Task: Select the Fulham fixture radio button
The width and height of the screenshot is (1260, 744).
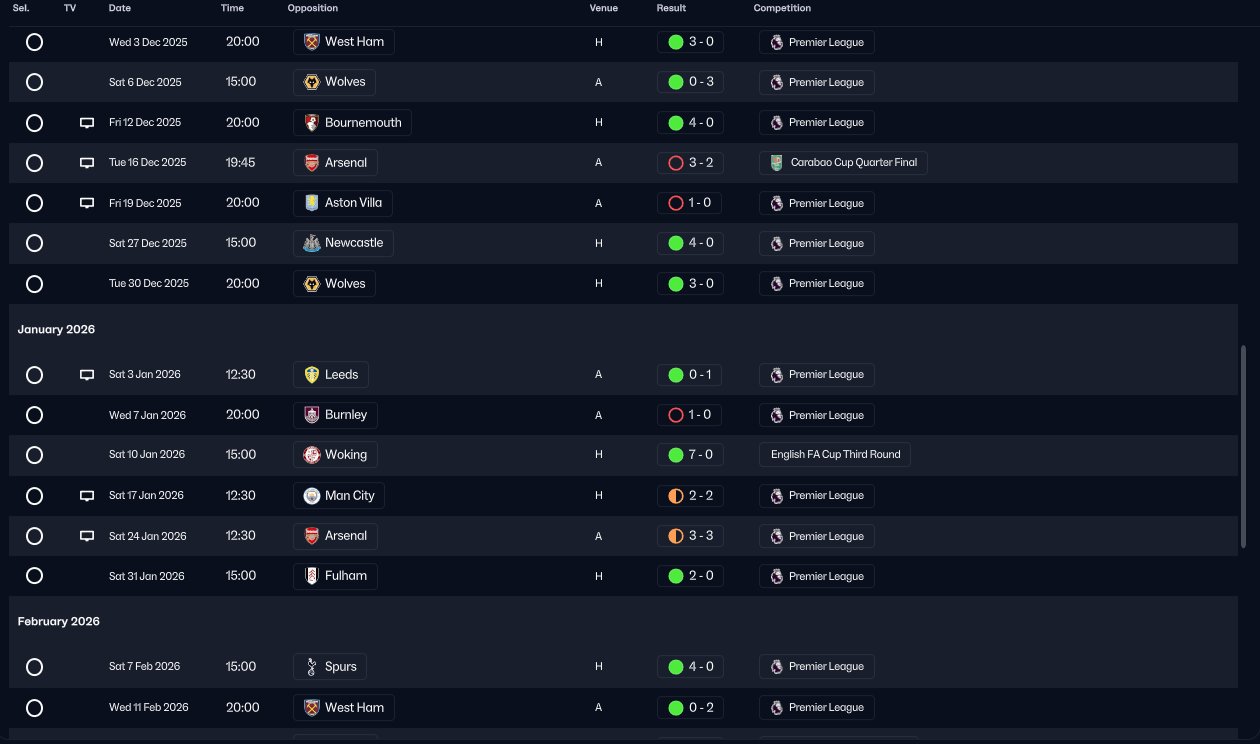Action: click(34, 576)
